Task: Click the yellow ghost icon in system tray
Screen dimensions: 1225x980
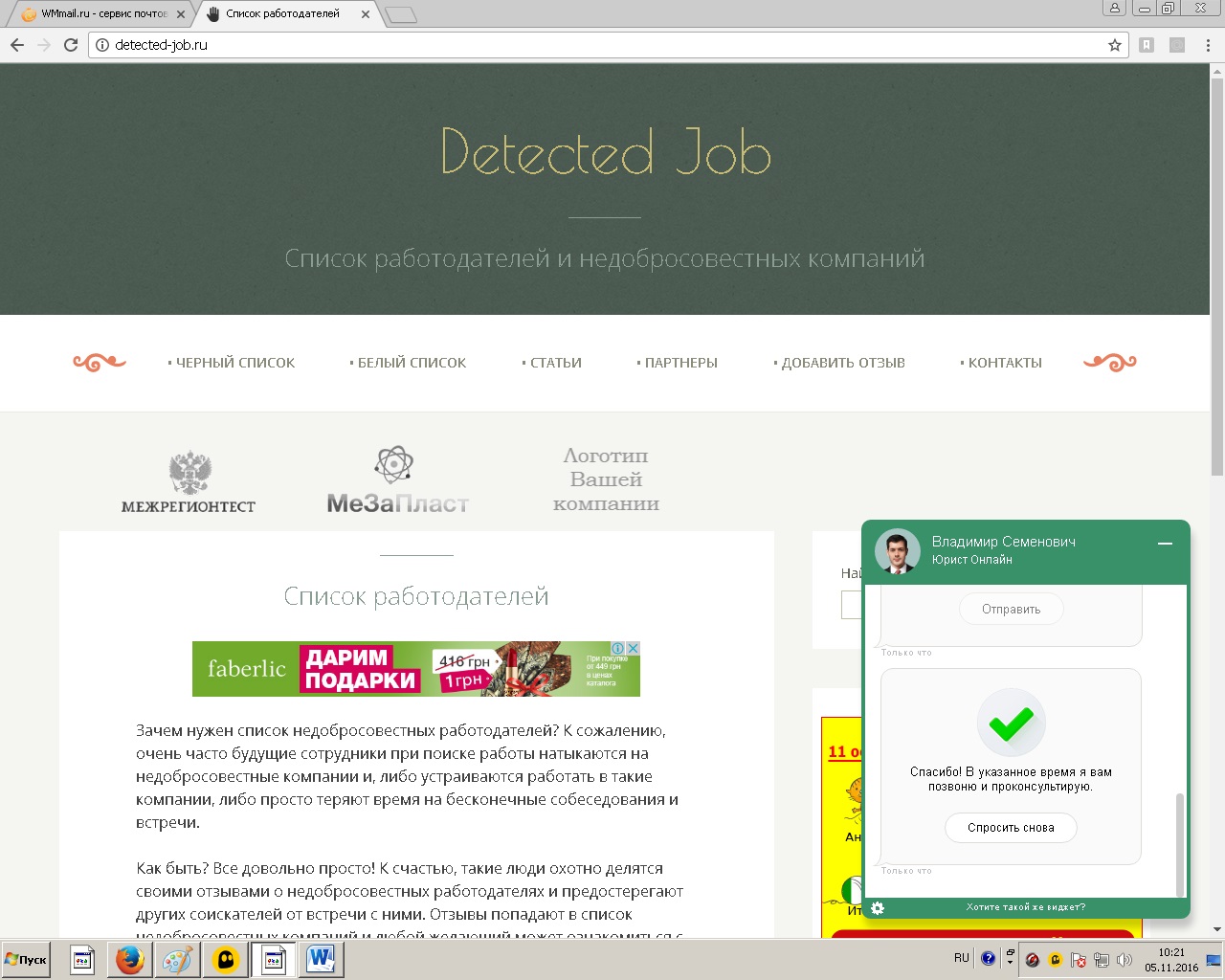Action: click(1056, 960)
